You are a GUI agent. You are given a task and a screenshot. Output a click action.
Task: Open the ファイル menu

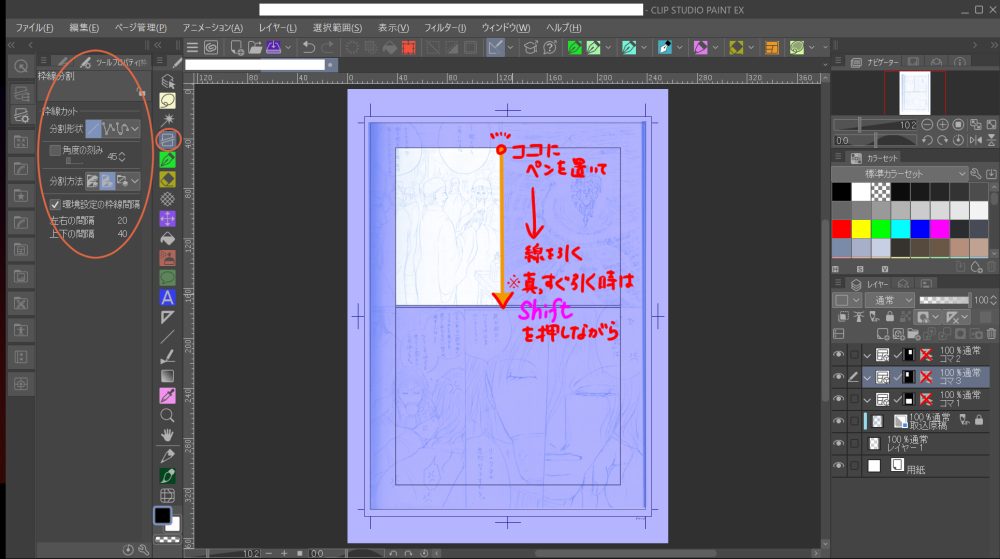[34, 27]
